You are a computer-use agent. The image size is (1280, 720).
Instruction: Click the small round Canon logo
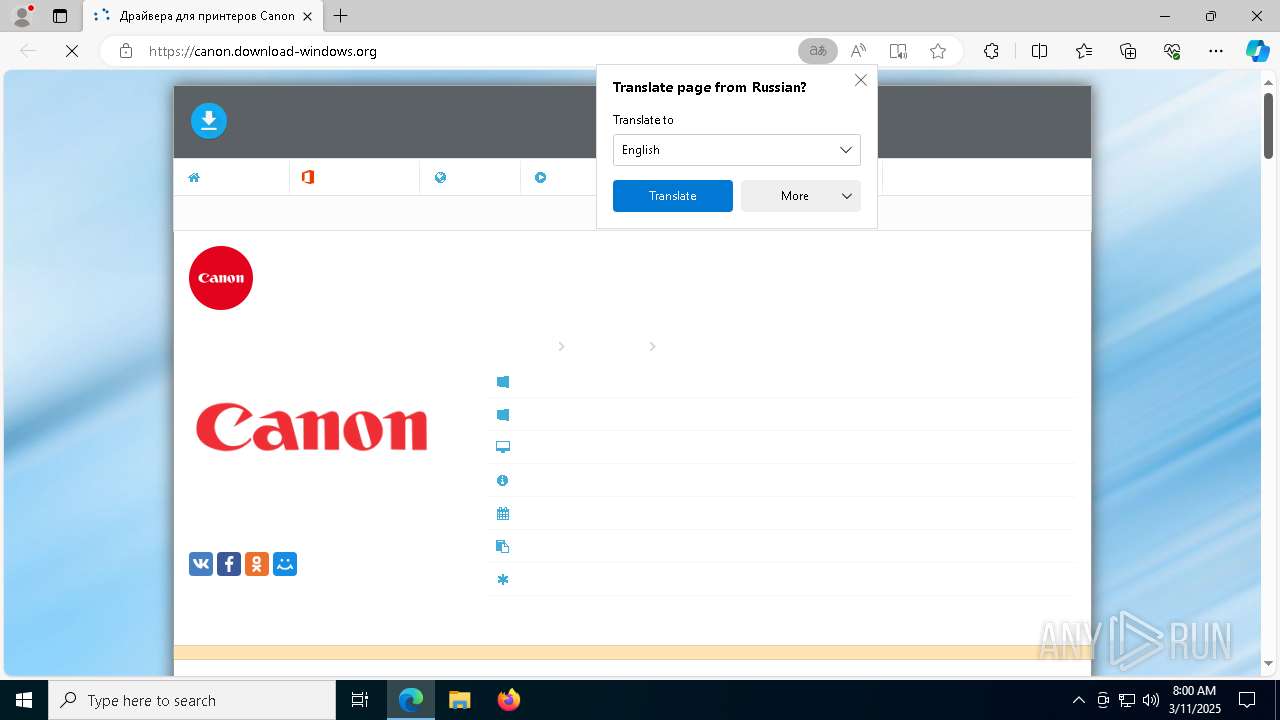click(x=221, y=278)
